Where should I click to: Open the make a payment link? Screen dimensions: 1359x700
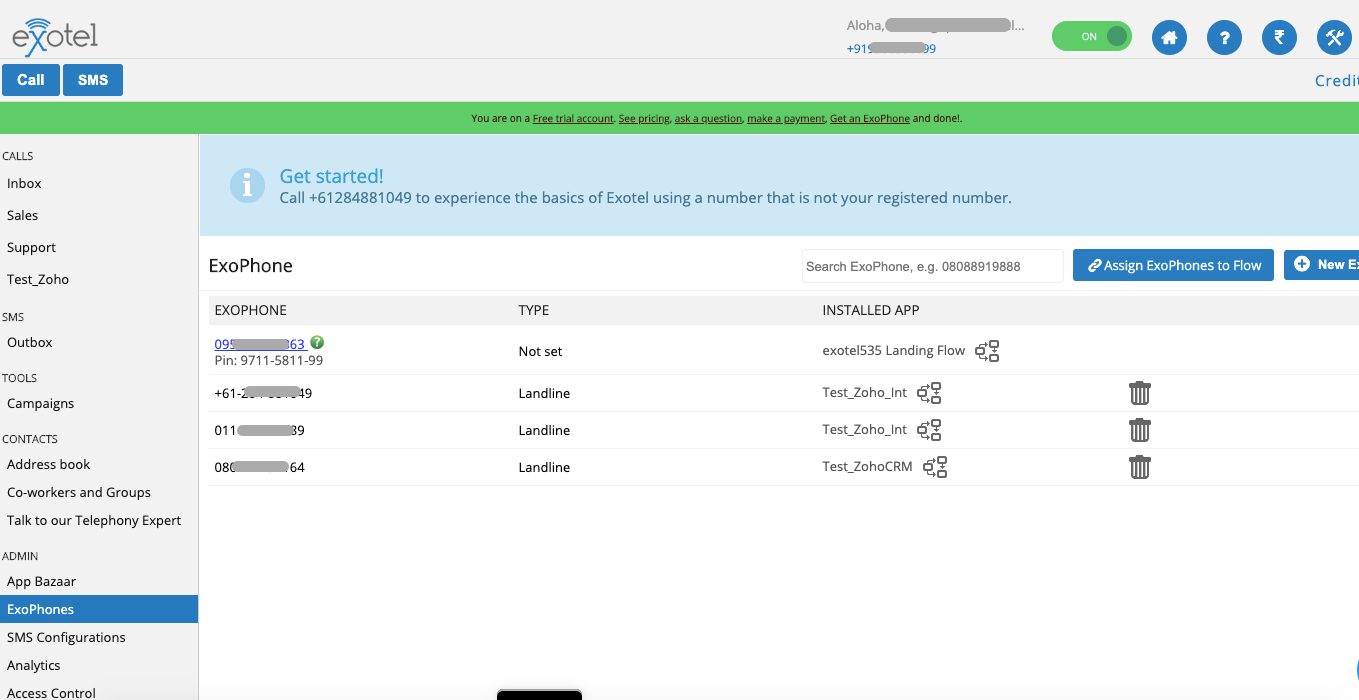[x=786, y=118]
